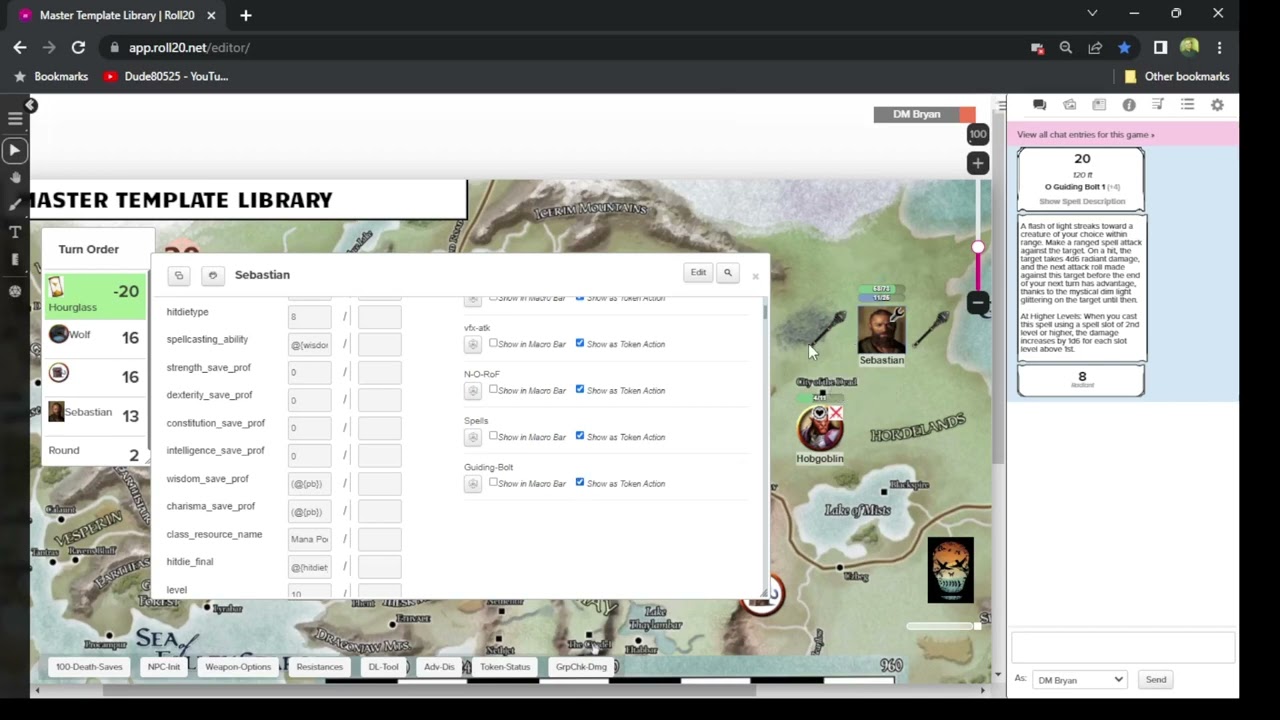Open the Jukebox music tab icon
The image size is (1280, 720).
(x=1158, y=105)
